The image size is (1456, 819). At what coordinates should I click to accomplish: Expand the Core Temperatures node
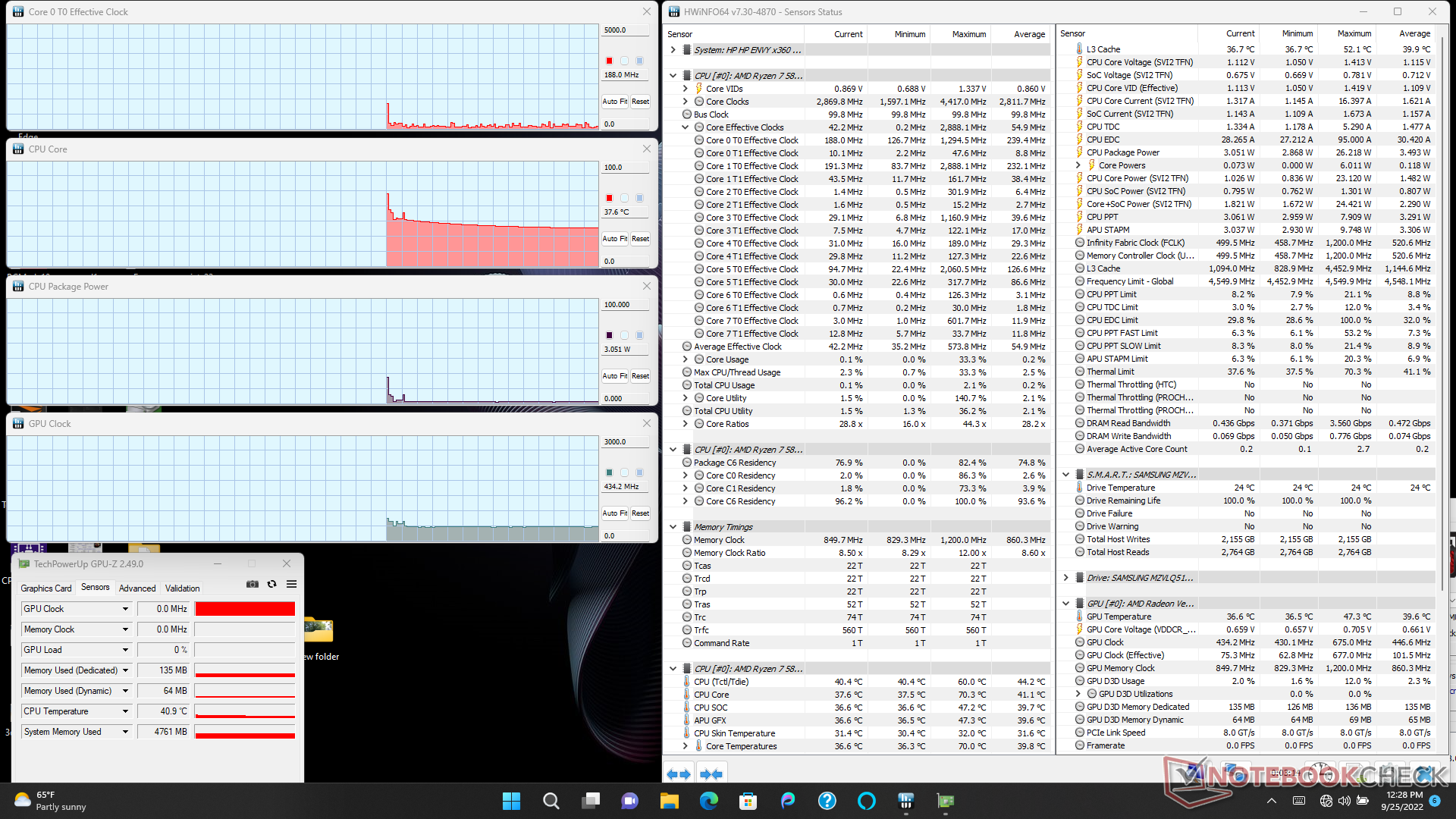coord(686,746)
